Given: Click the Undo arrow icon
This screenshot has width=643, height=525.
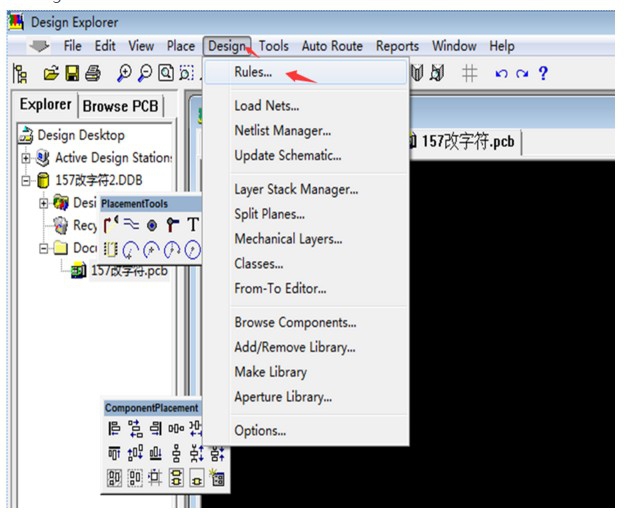Looking at the screenshot, I should point(502,73).
